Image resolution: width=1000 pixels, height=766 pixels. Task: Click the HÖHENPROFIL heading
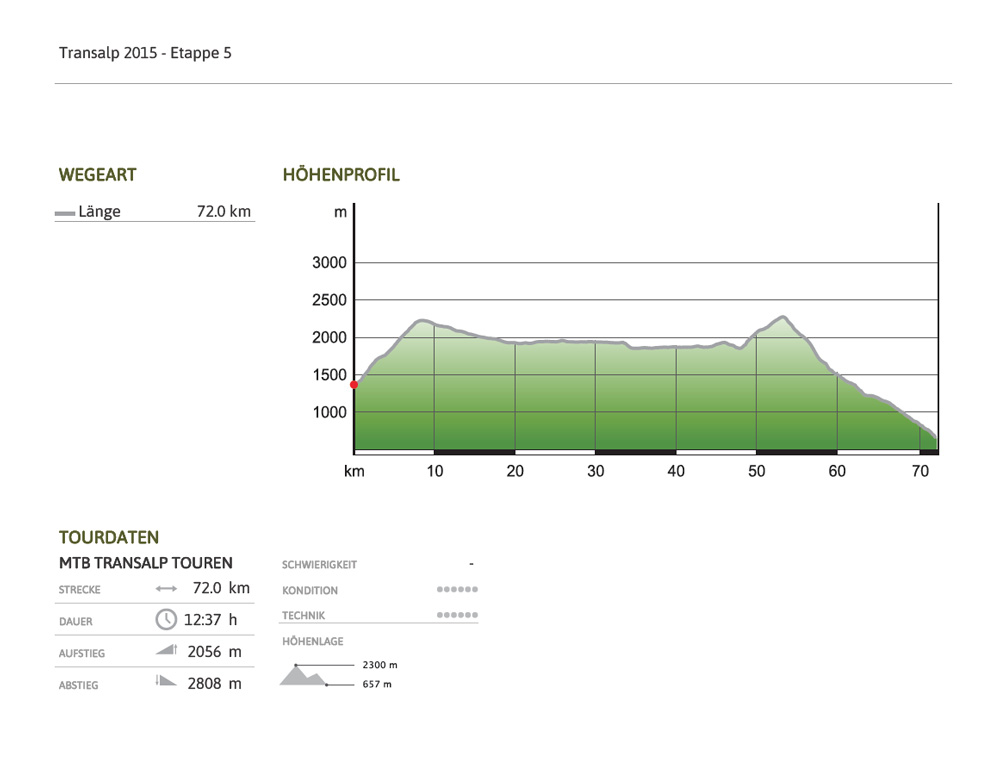click(341, 175)
